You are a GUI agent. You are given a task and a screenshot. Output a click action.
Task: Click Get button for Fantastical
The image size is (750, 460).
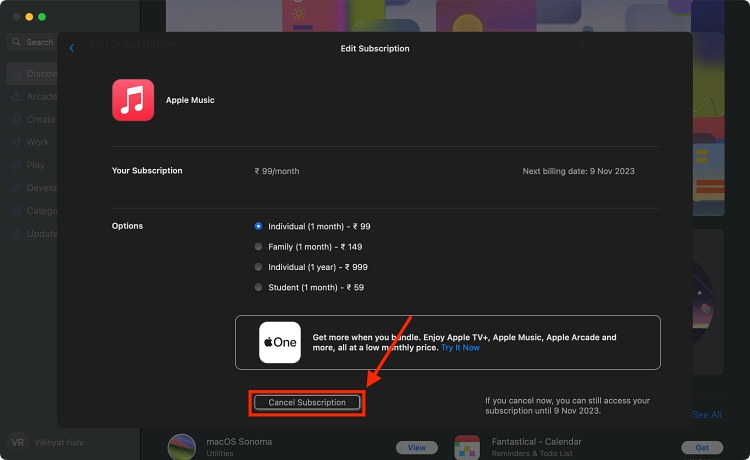pyautogui.click(x=702, y=448)
